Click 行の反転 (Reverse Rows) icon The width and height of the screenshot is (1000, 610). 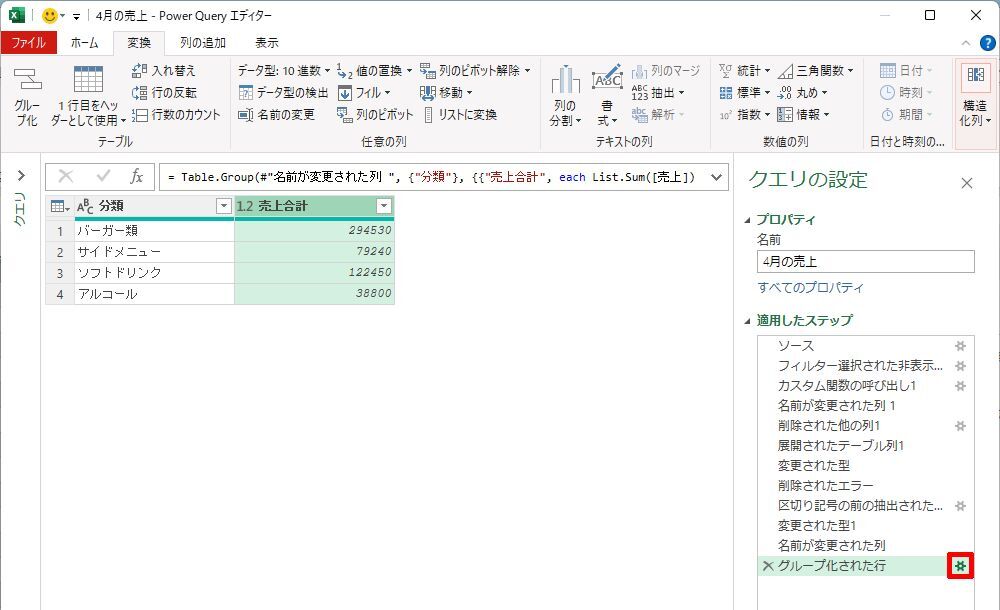140,93
